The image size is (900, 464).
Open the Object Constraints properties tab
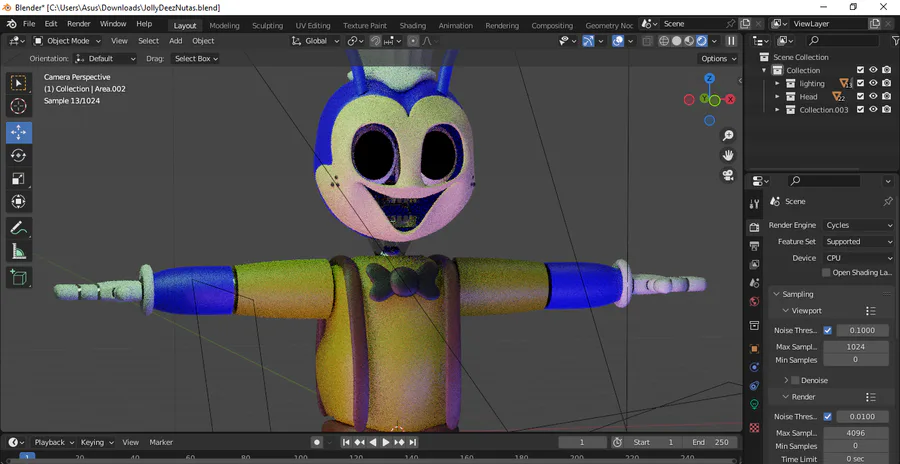pos(755,385)
